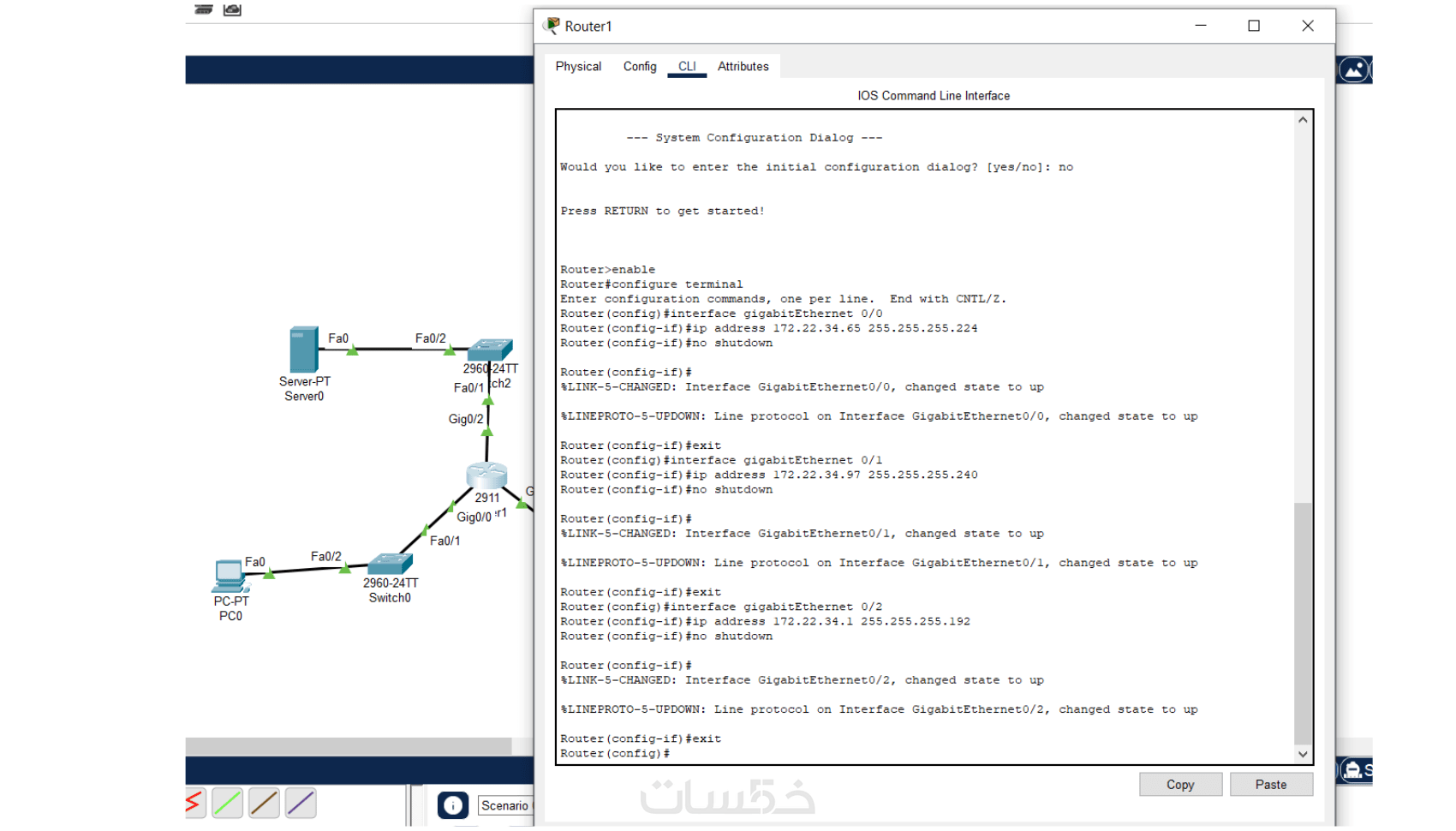Click the upper 2960-24TT switch icon
Screen dimensions: 1456x831
pos(490,350)
